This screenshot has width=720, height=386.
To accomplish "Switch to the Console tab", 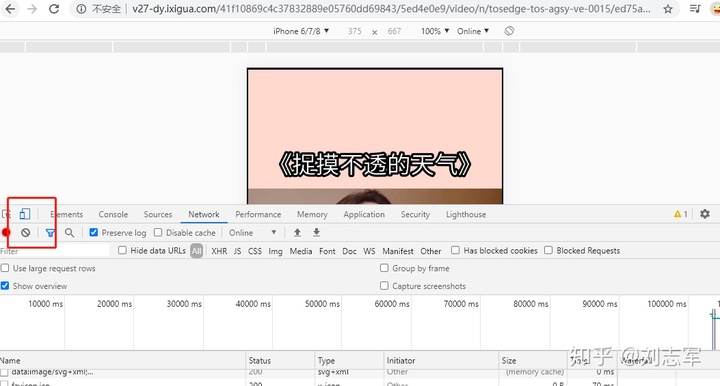I will pos(113,214).
